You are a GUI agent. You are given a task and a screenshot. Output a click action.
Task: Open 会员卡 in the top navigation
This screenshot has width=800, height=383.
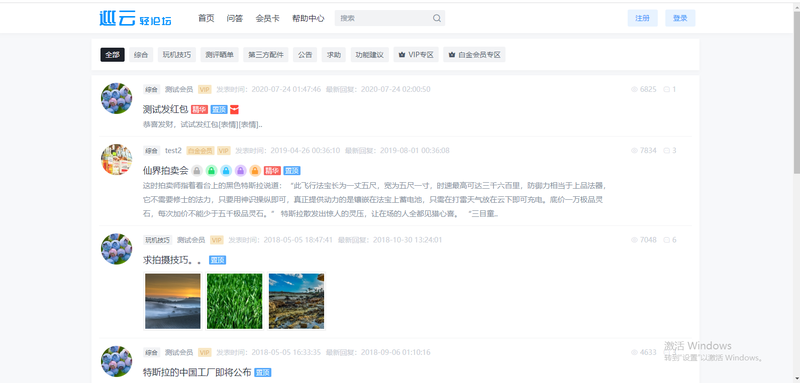[267, 18]
